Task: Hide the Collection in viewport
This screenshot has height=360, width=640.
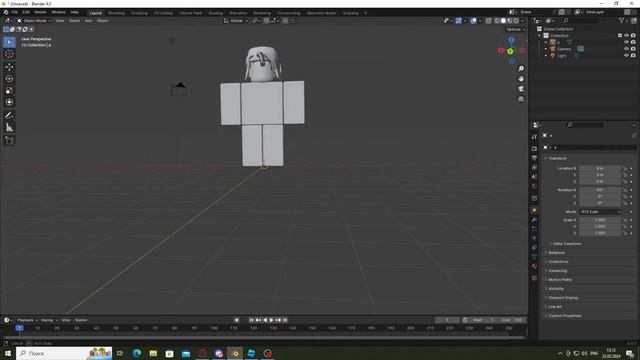Action: (x=627, y=36)
